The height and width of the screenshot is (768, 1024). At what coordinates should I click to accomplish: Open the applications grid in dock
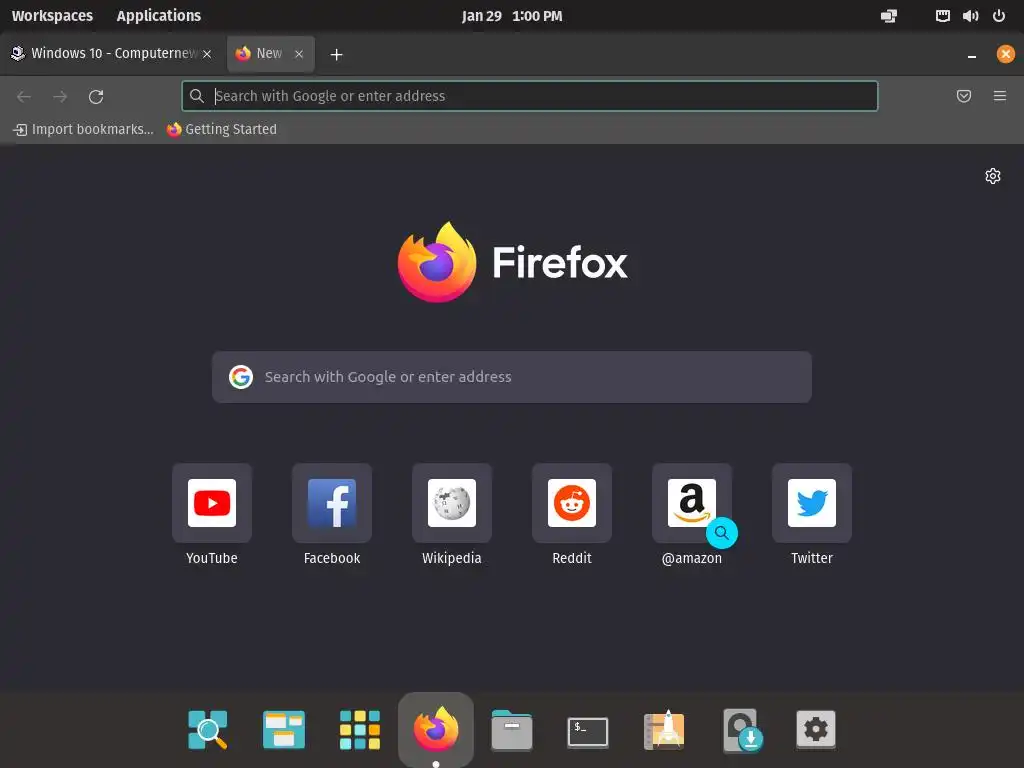(360, 729)
